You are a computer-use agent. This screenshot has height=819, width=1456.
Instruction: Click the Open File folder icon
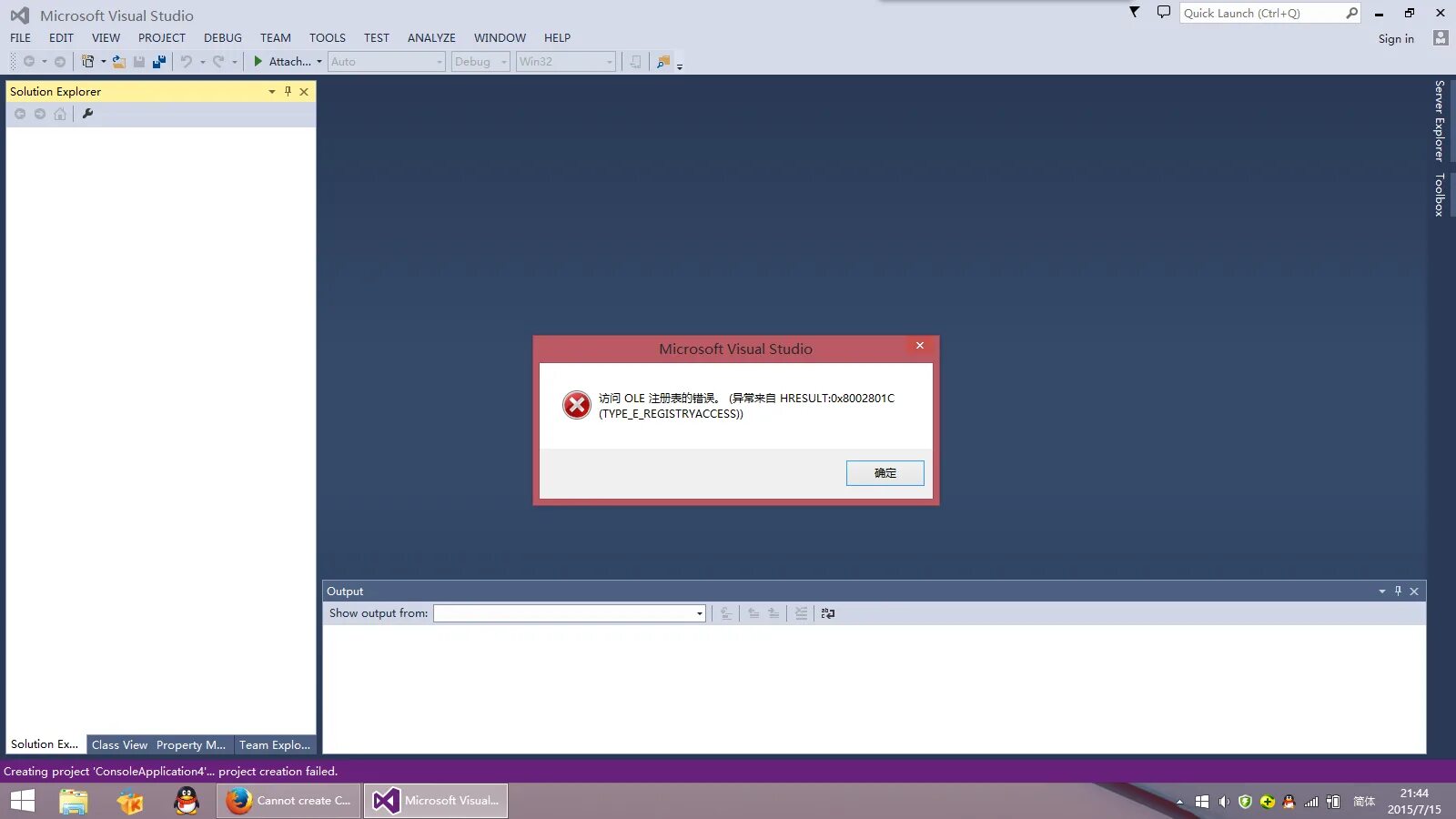point(119,62)
